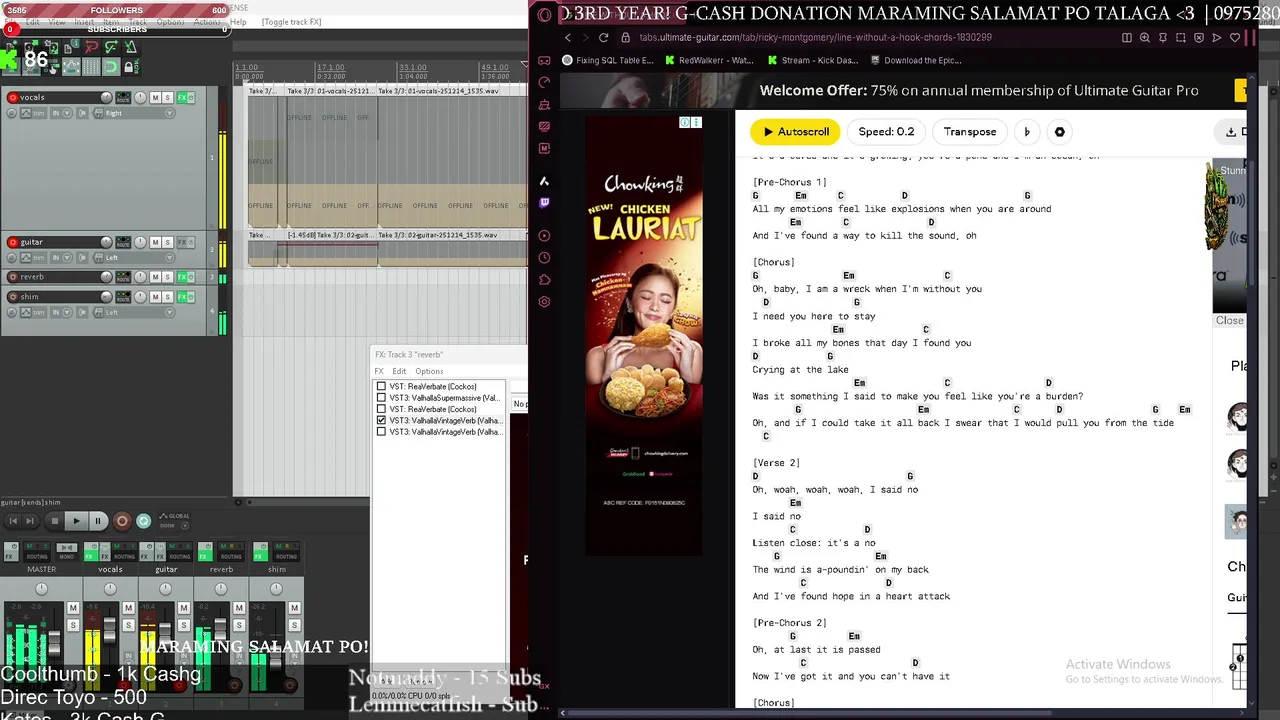Mute the vocals track in track panel
The image size is (1280, 720).
point(155,97)
